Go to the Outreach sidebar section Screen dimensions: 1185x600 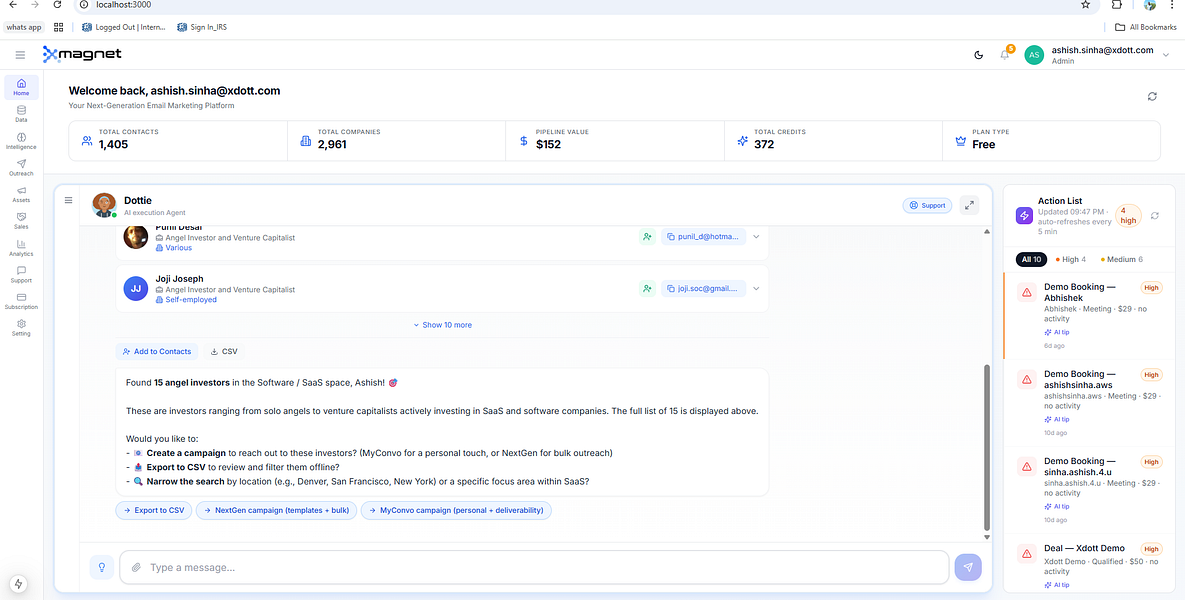[x=21, y=168]
